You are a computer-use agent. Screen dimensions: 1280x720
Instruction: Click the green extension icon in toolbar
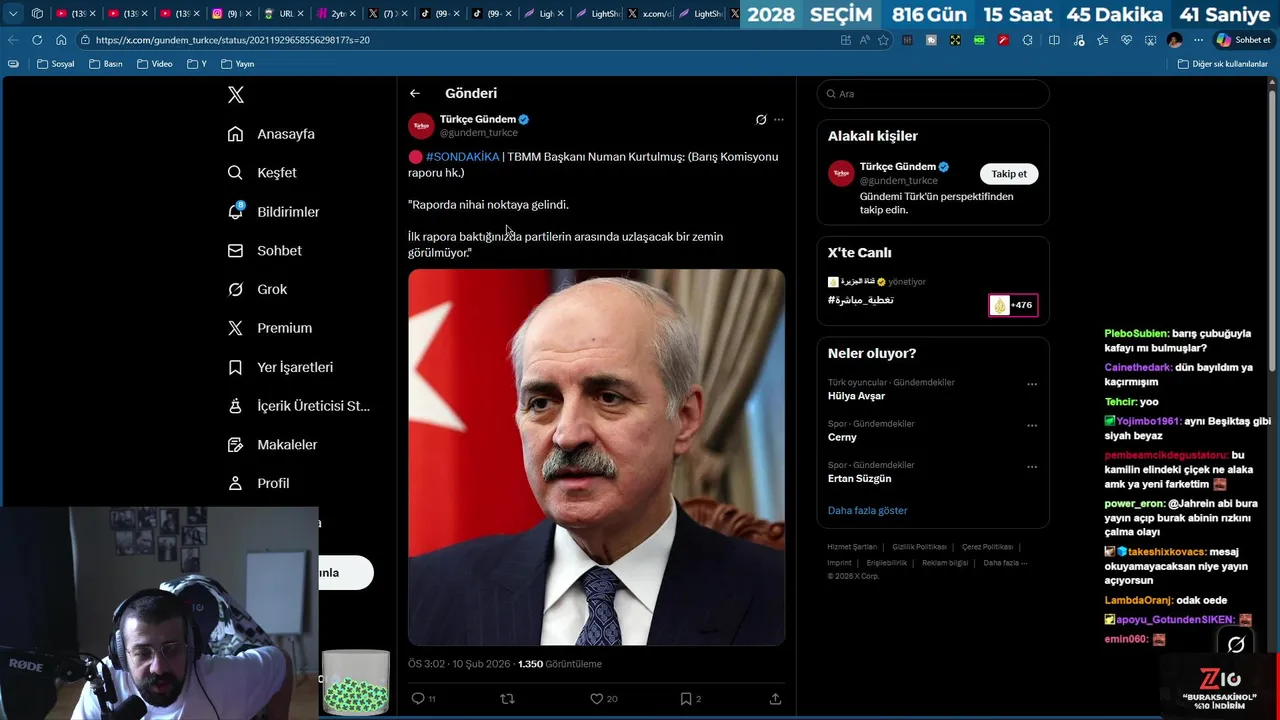[x=979, y=40]
